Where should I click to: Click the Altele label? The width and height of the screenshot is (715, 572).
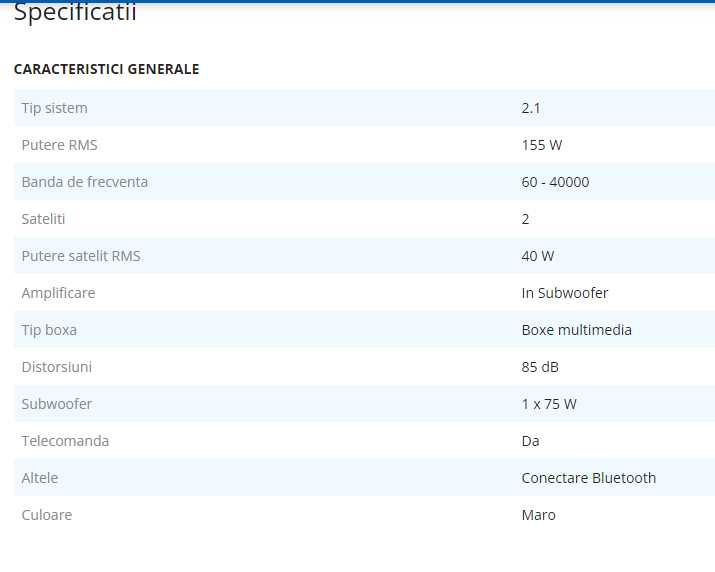click(x=40, y=478)
